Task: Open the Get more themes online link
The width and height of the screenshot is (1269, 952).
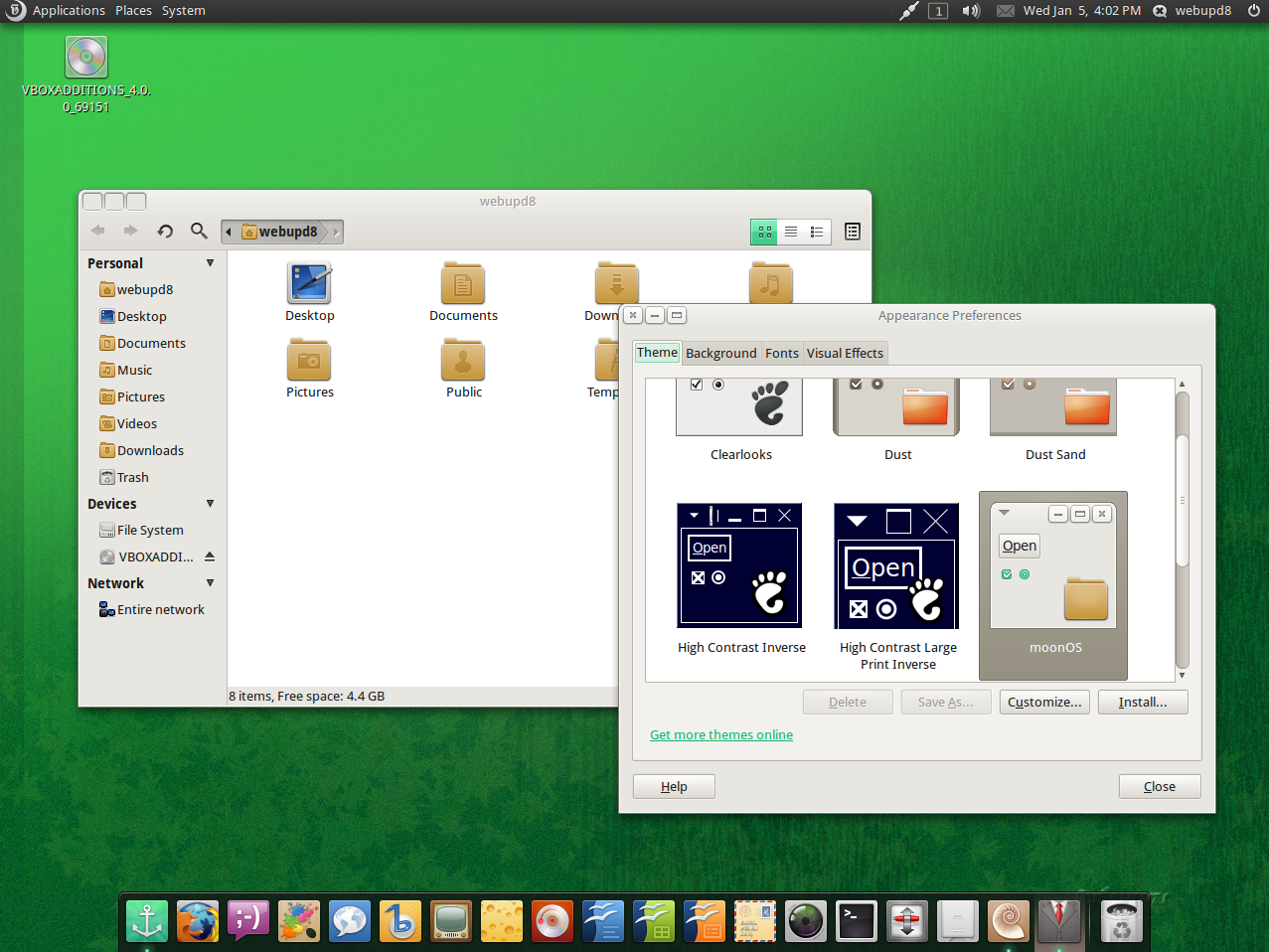Action: coord(721,735)
